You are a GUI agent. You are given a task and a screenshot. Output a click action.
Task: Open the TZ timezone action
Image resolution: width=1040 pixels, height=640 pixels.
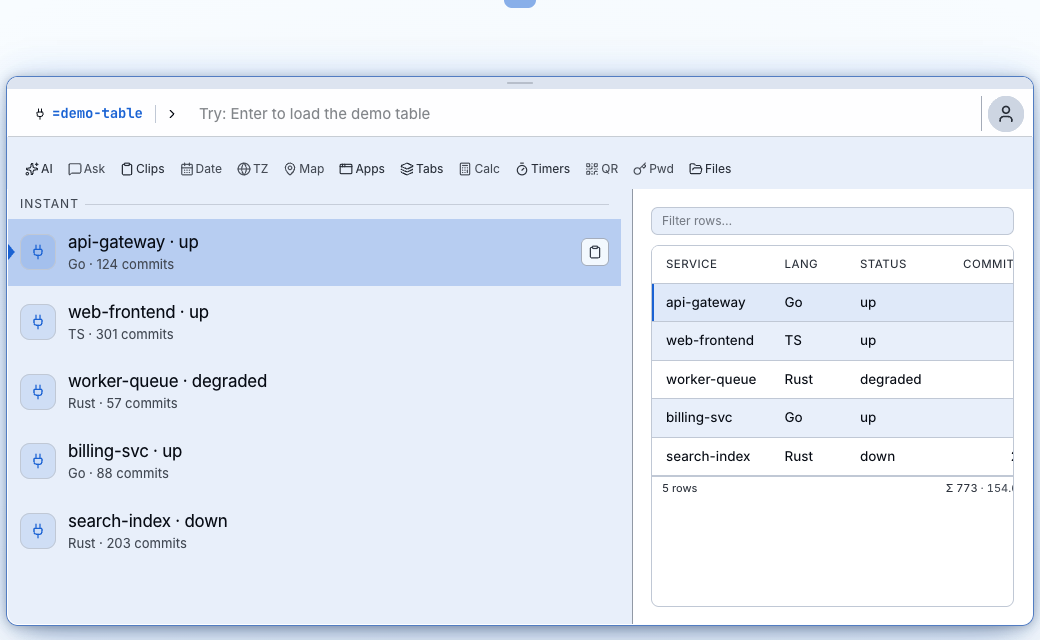point(253,169)
